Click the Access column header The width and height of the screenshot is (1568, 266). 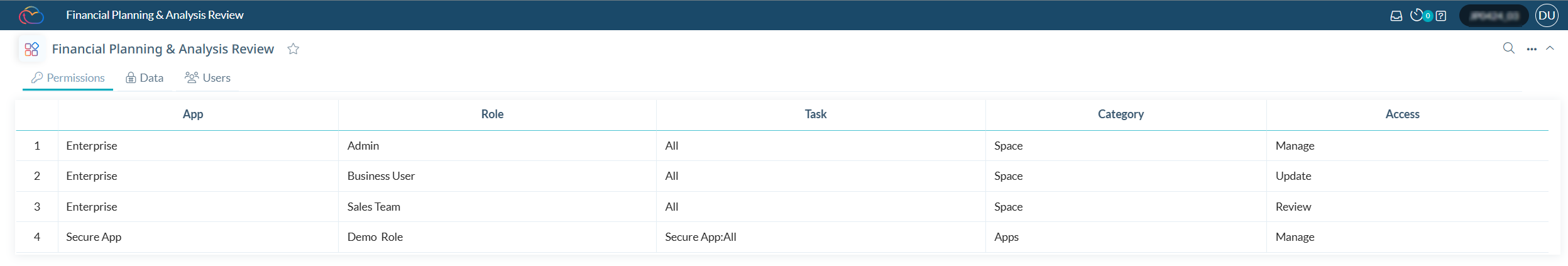click(x=1402, y=114)
